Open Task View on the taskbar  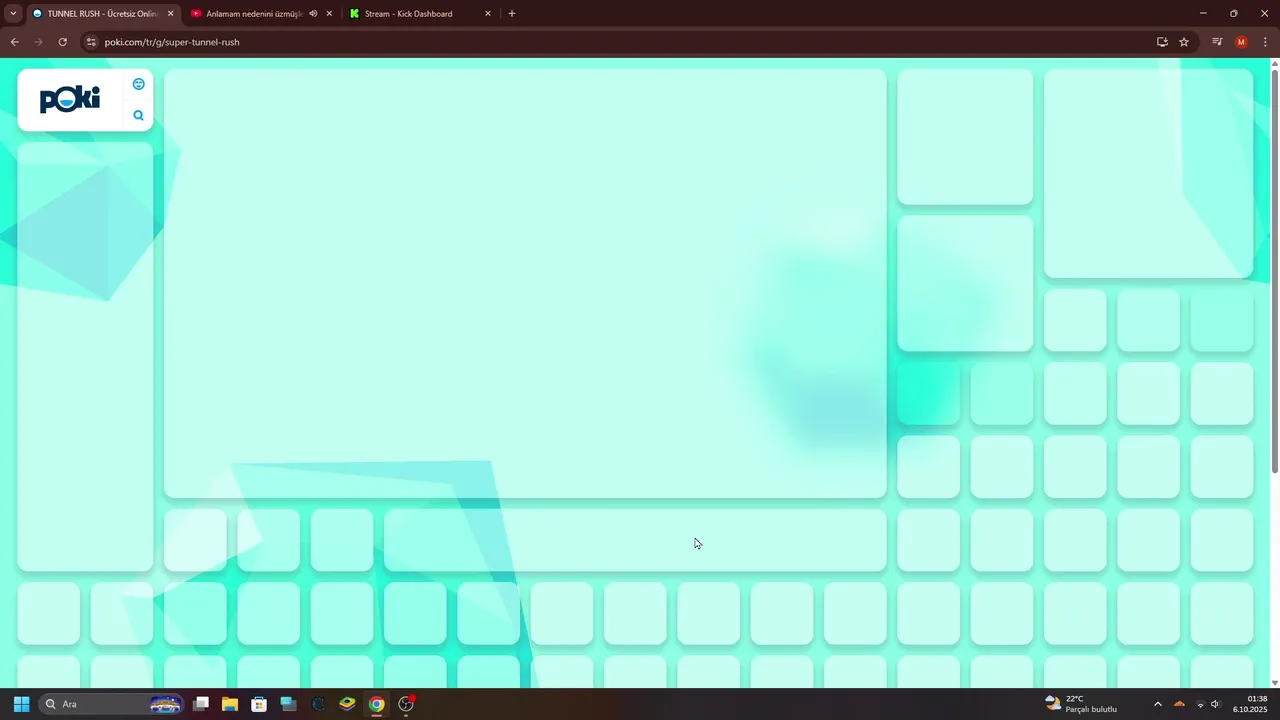201,704
